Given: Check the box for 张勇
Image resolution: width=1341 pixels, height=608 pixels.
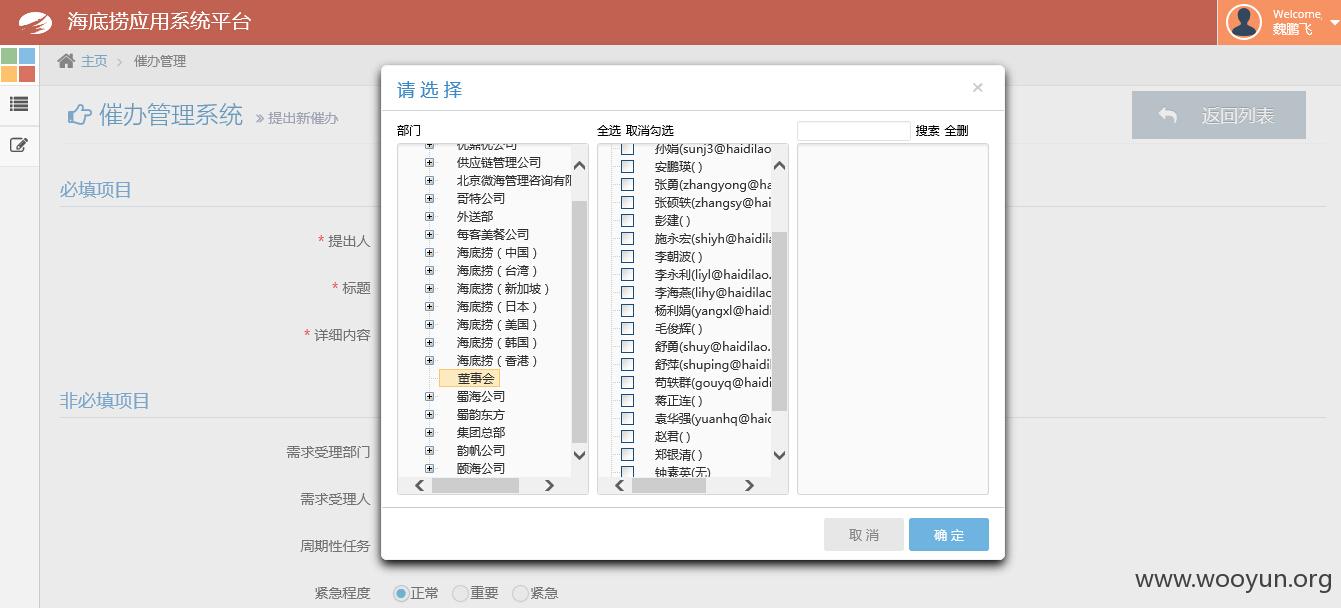Looking at the screenshot, I should 628,185.
